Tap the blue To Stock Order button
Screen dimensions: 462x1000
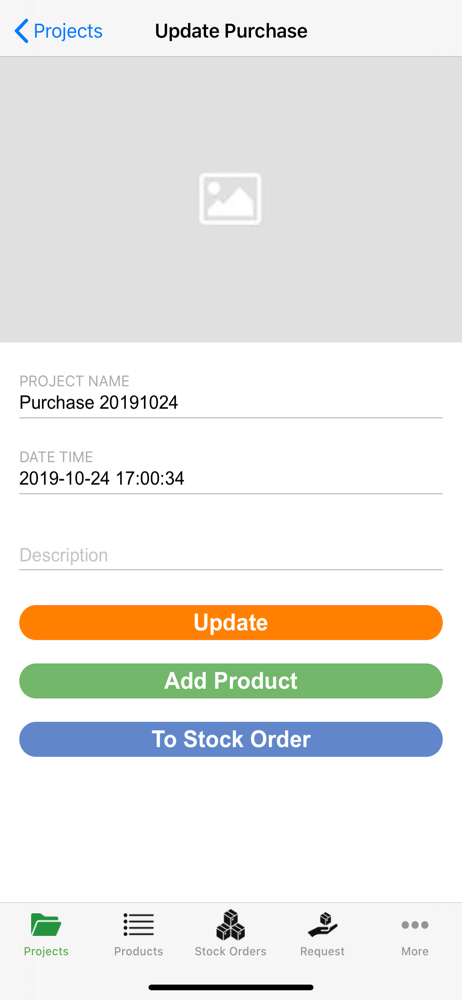(x=231, y=739)
